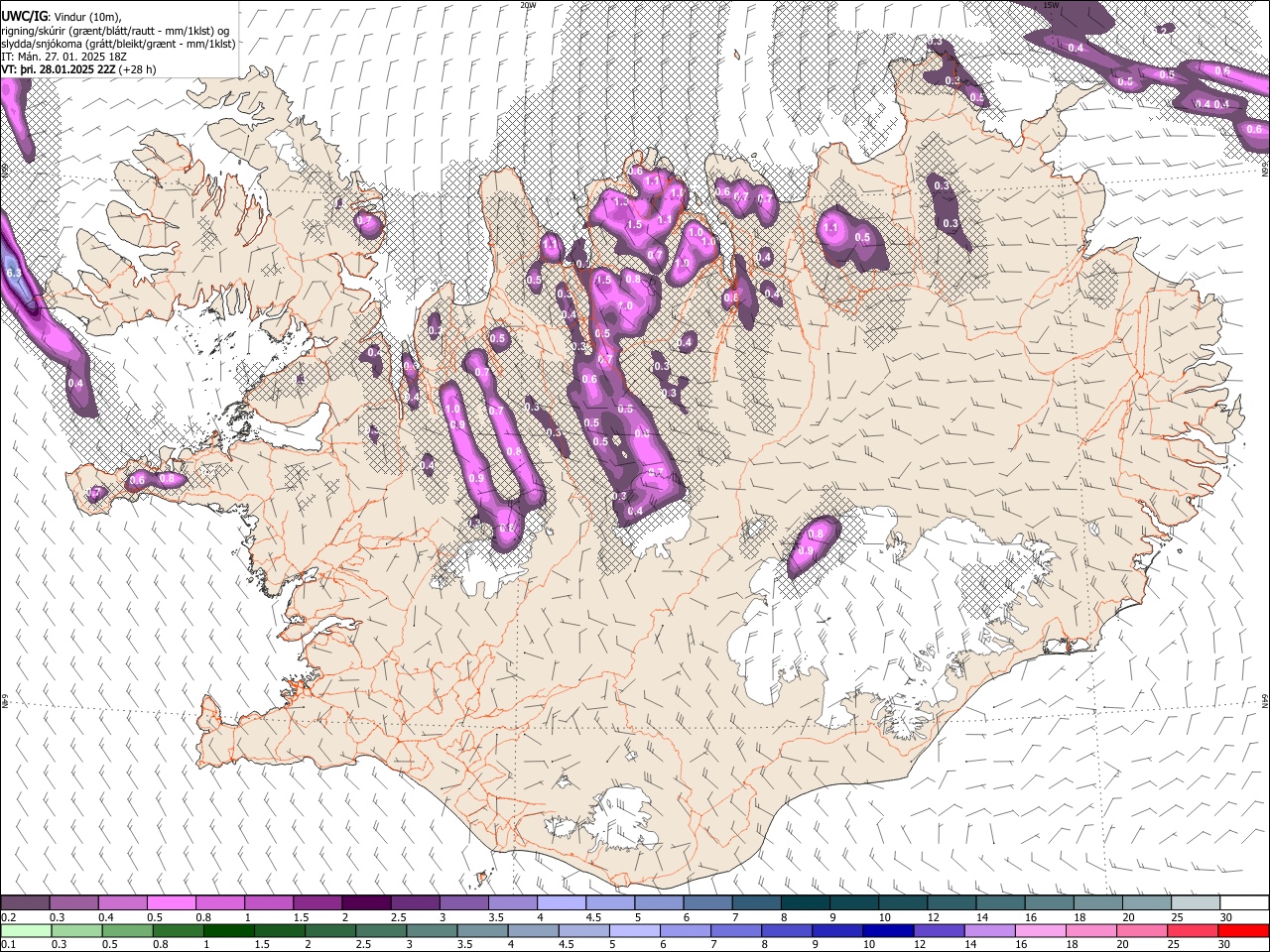Choose the light pink swatch between 16 and 18 in the lower scale

[x=1040, y=931]
